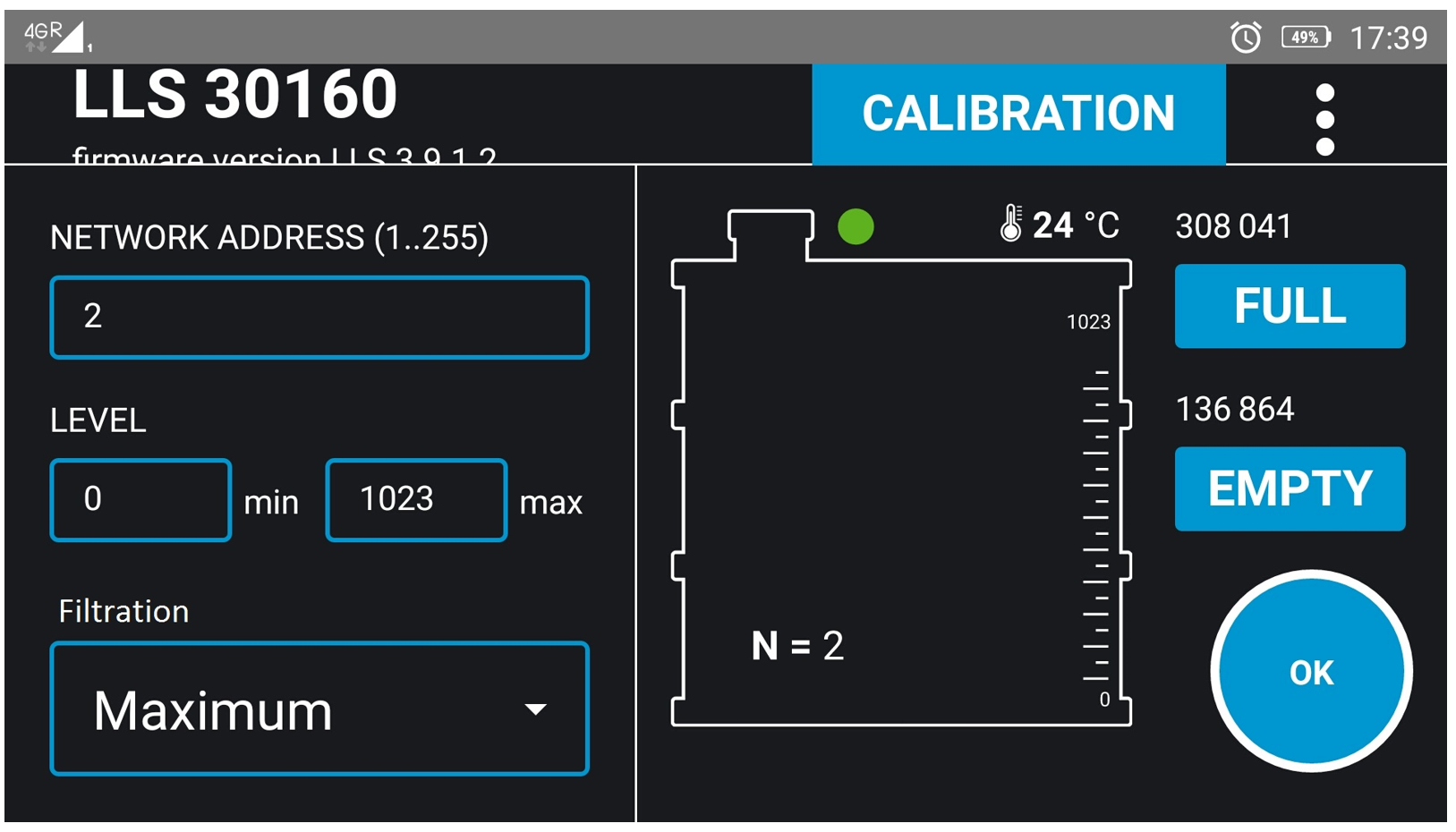Tap the alarm clock status icon
The width and height of the screenshot is (1456, 832).
(x=1245, y=38)
